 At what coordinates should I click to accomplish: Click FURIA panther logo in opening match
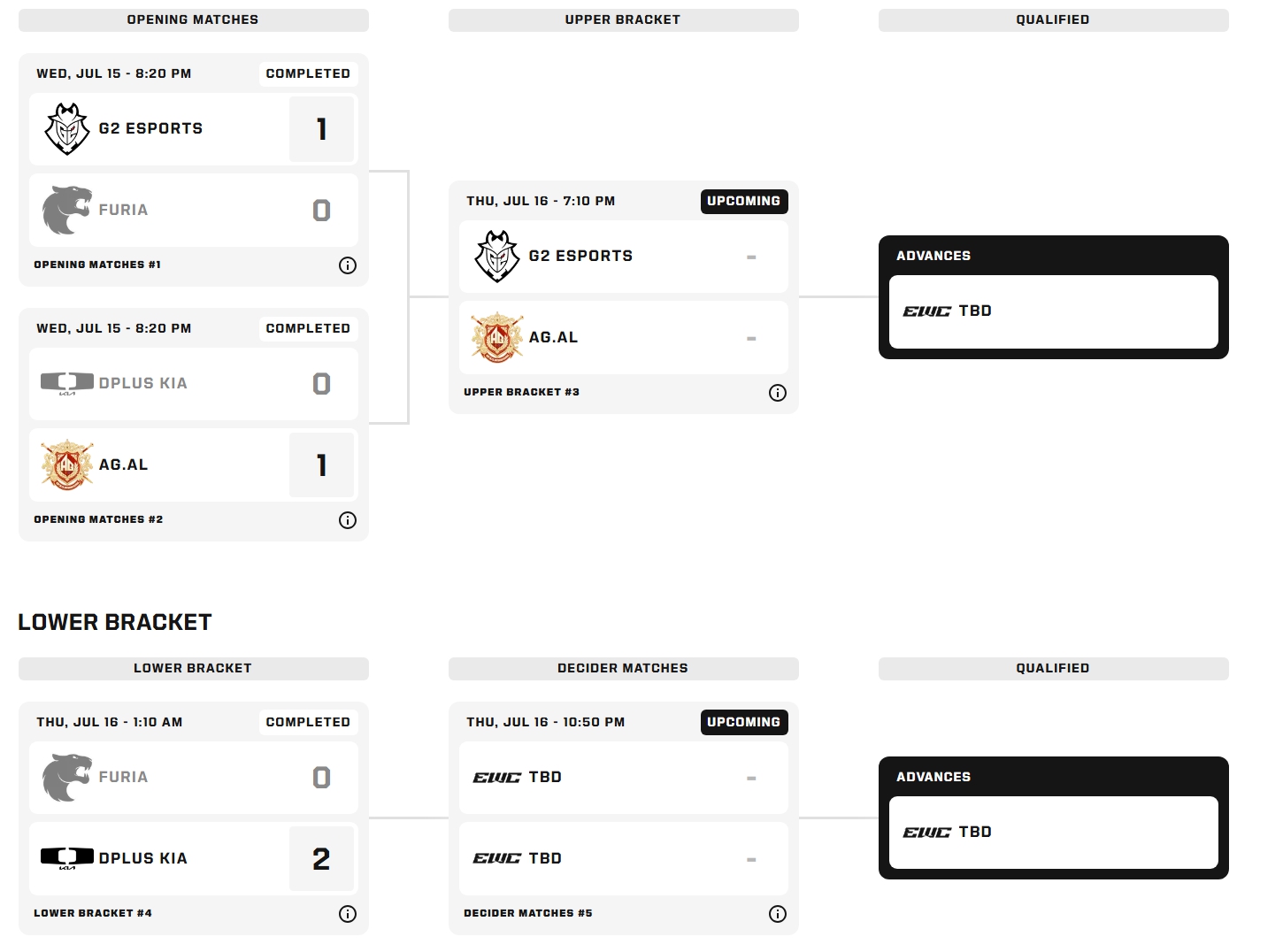(67, 211)
